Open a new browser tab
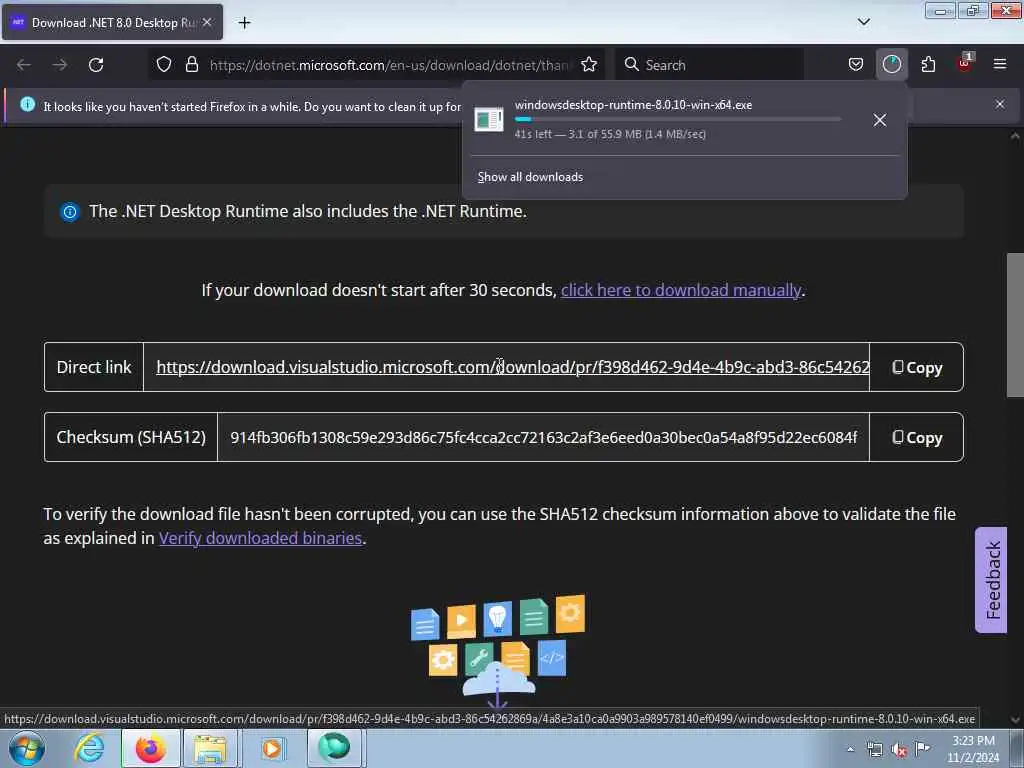This screenshot has width=1024, height=768. [244, 23]
